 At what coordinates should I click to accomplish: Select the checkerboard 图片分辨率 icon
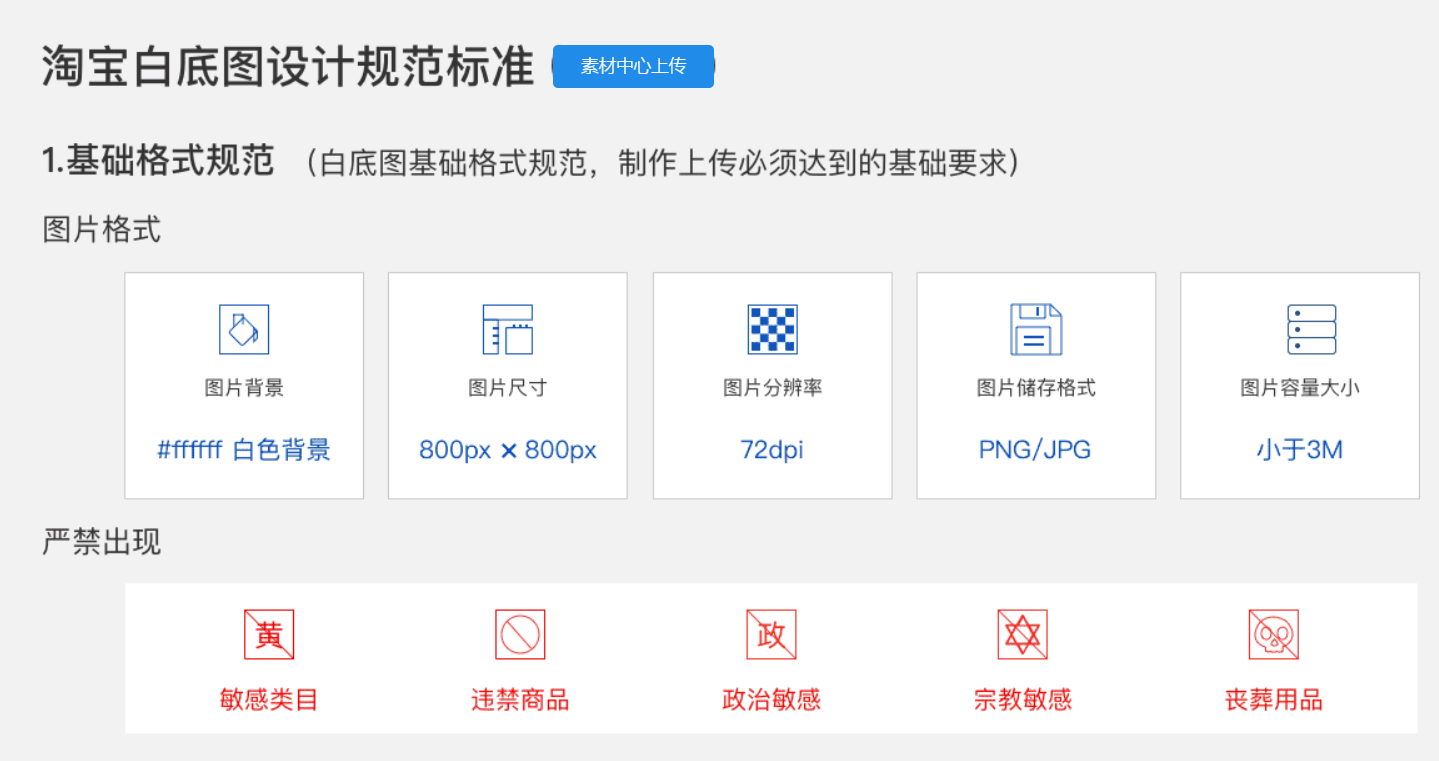point(772,329)
